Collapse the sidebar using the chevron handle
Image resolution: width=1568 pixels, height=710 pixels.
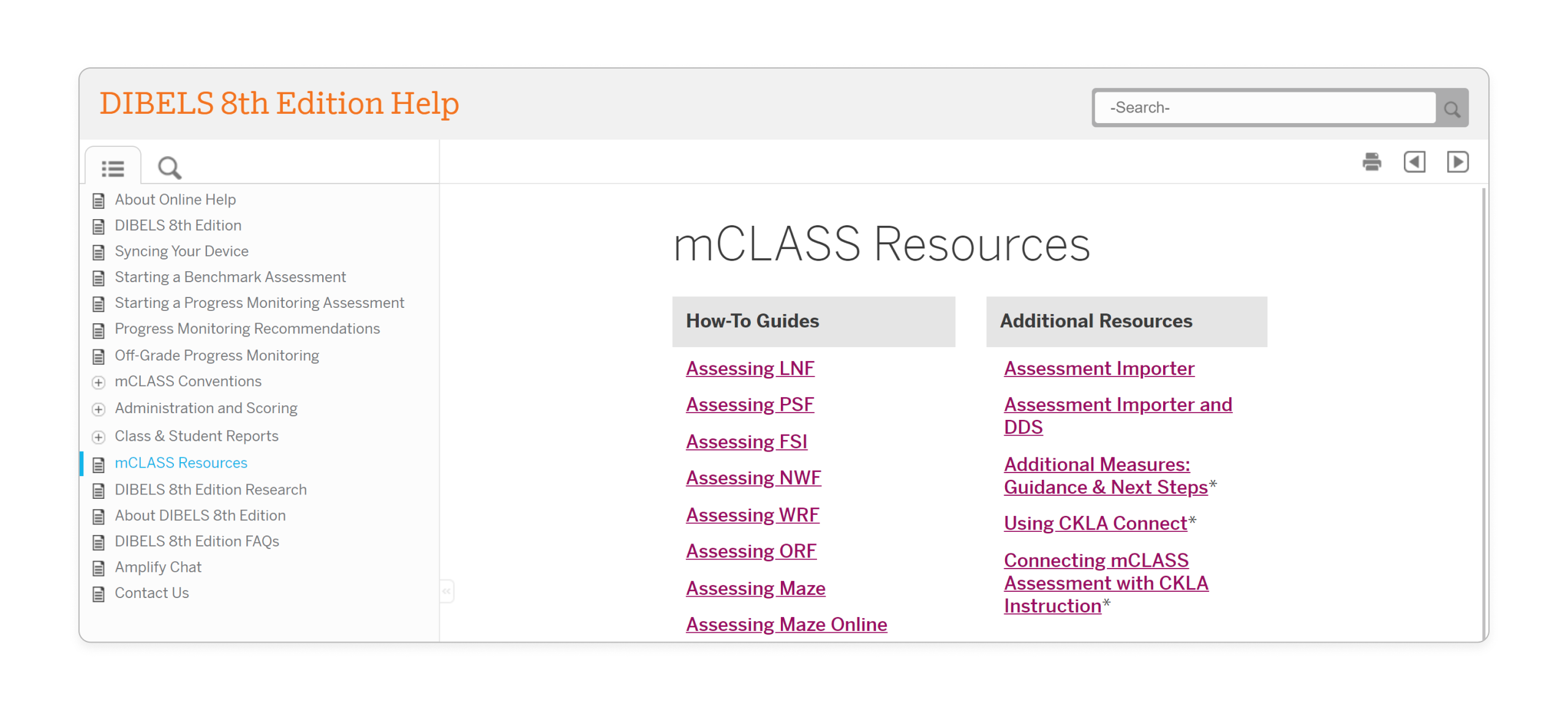pos(447,591)
